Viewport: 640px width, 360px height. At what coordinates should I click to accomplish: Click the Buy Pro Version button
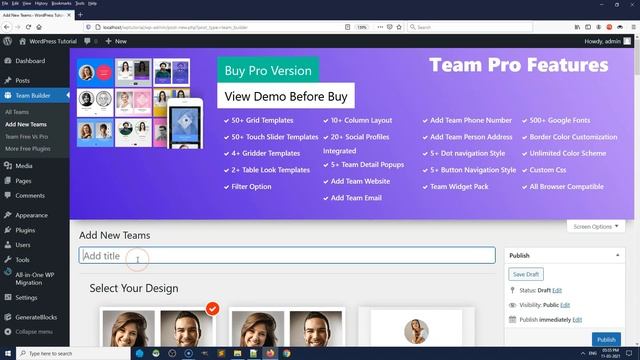pos(268,71)
